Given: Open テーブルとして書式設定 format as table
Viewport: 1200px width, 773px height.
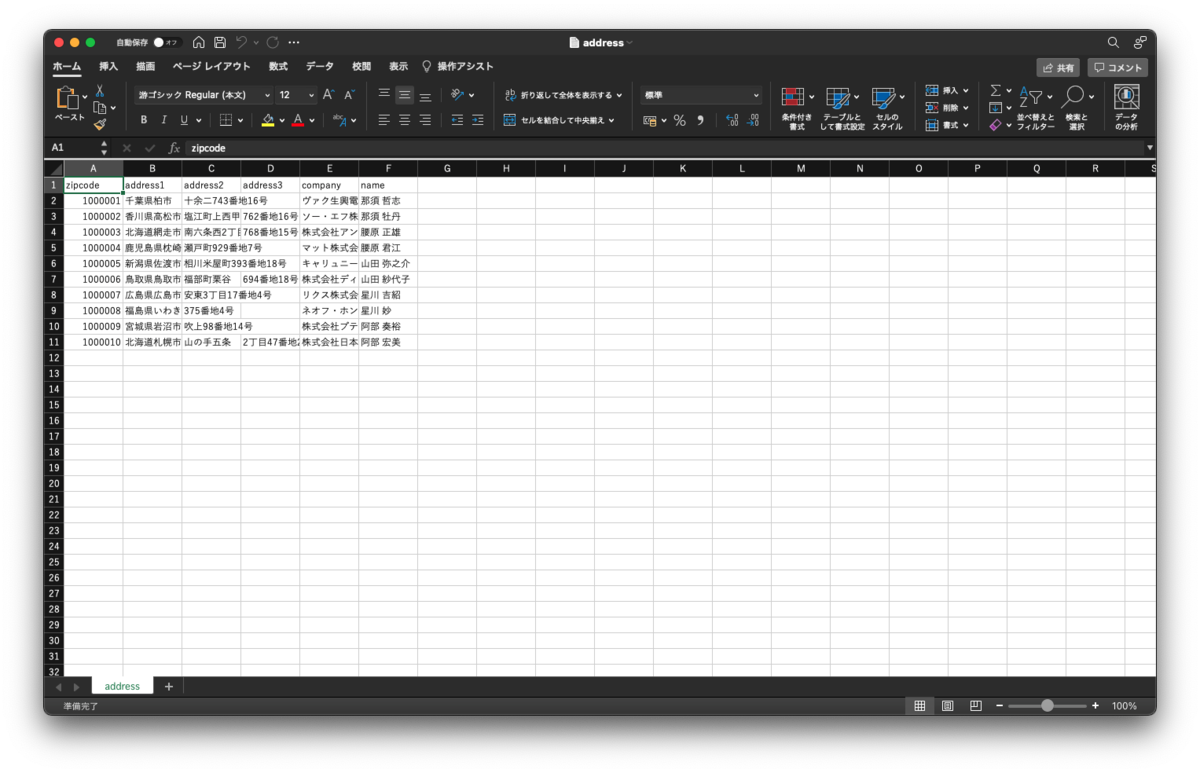Looking at the screenshot, I should tap(843, 108).
